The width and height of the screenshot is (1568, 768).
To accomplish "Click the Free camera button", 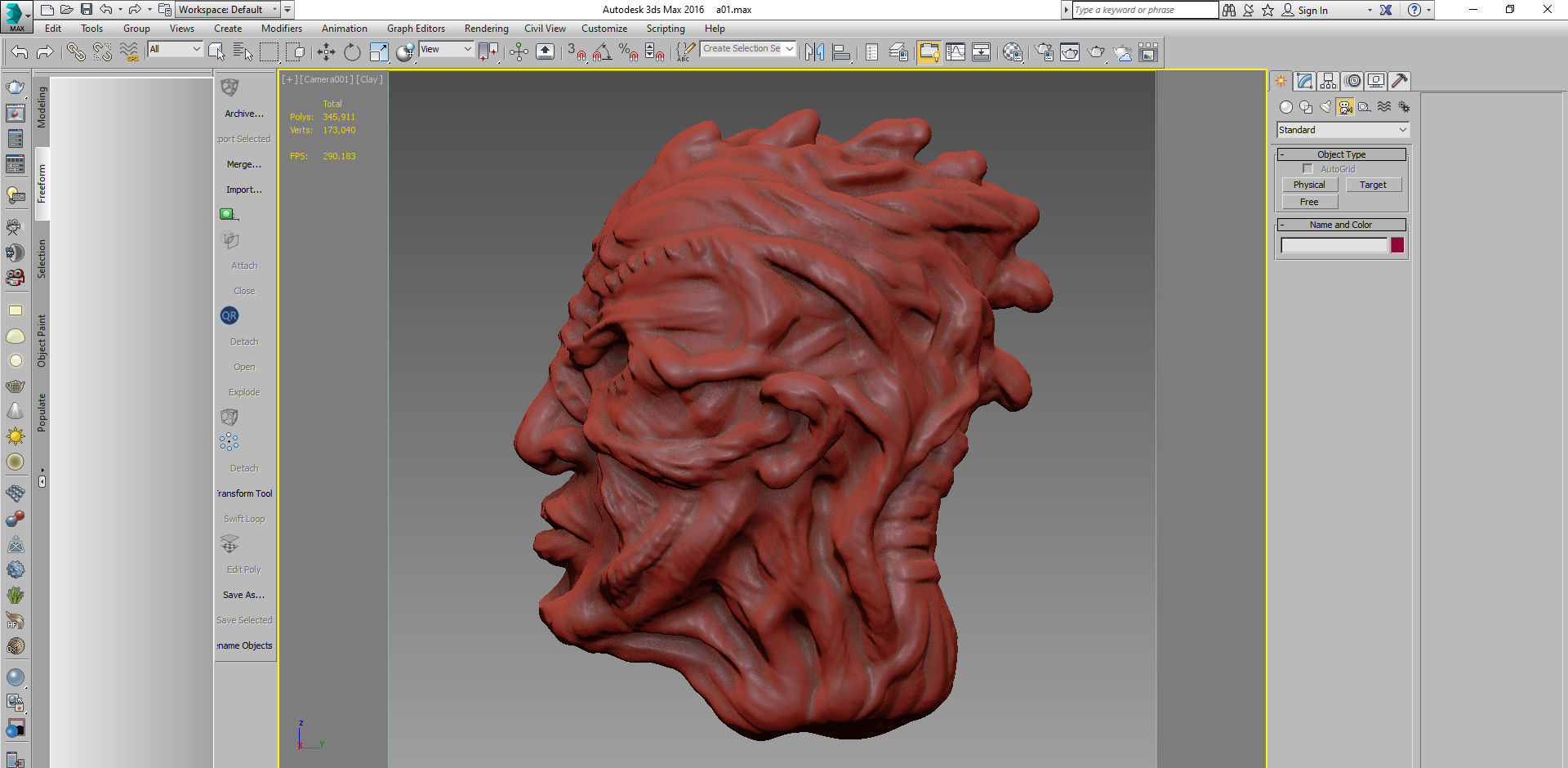I will click(1309, 202).
